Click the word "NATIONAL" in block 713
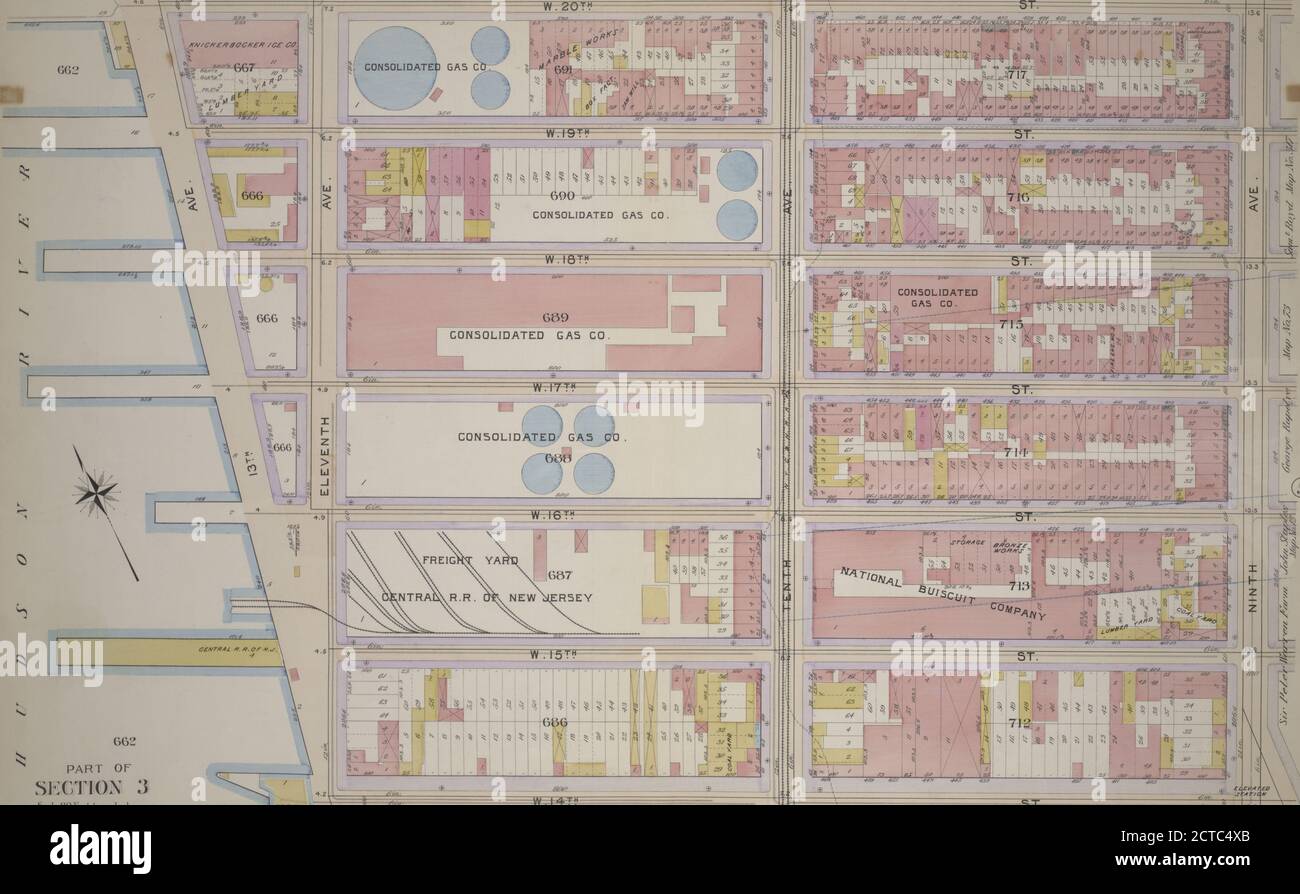1300x894 pixels. tap(872, 577)
